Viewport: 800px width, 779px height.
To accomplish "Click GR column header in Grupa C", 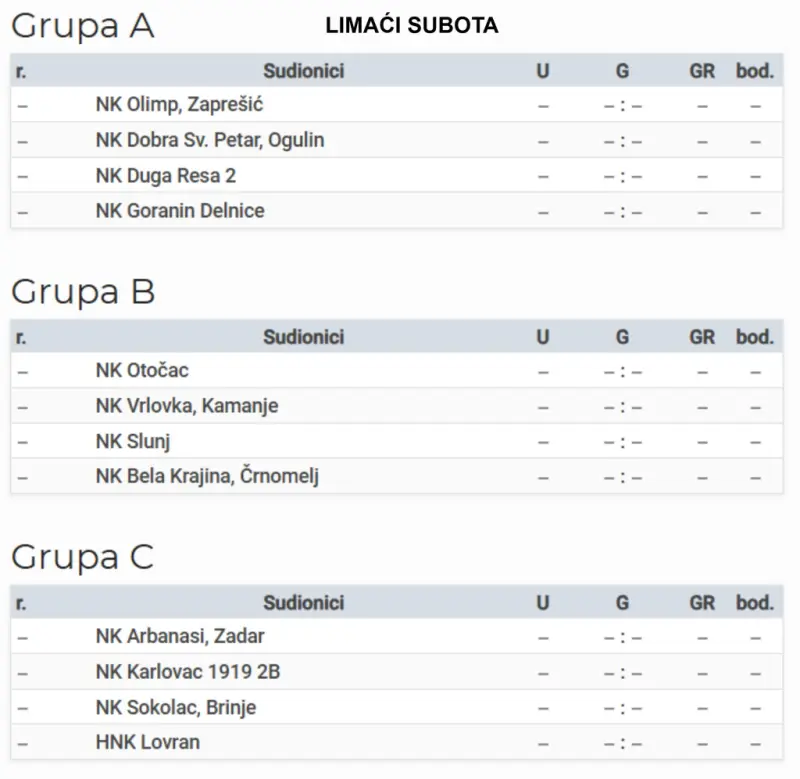I will tap(702, 603).
